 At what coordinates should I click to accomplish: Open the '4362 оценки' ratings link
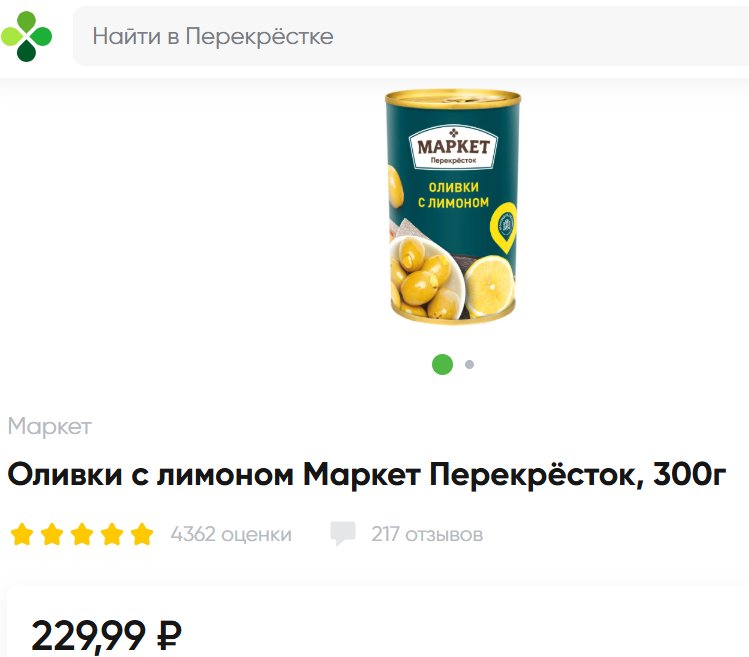tap(231, 534)
